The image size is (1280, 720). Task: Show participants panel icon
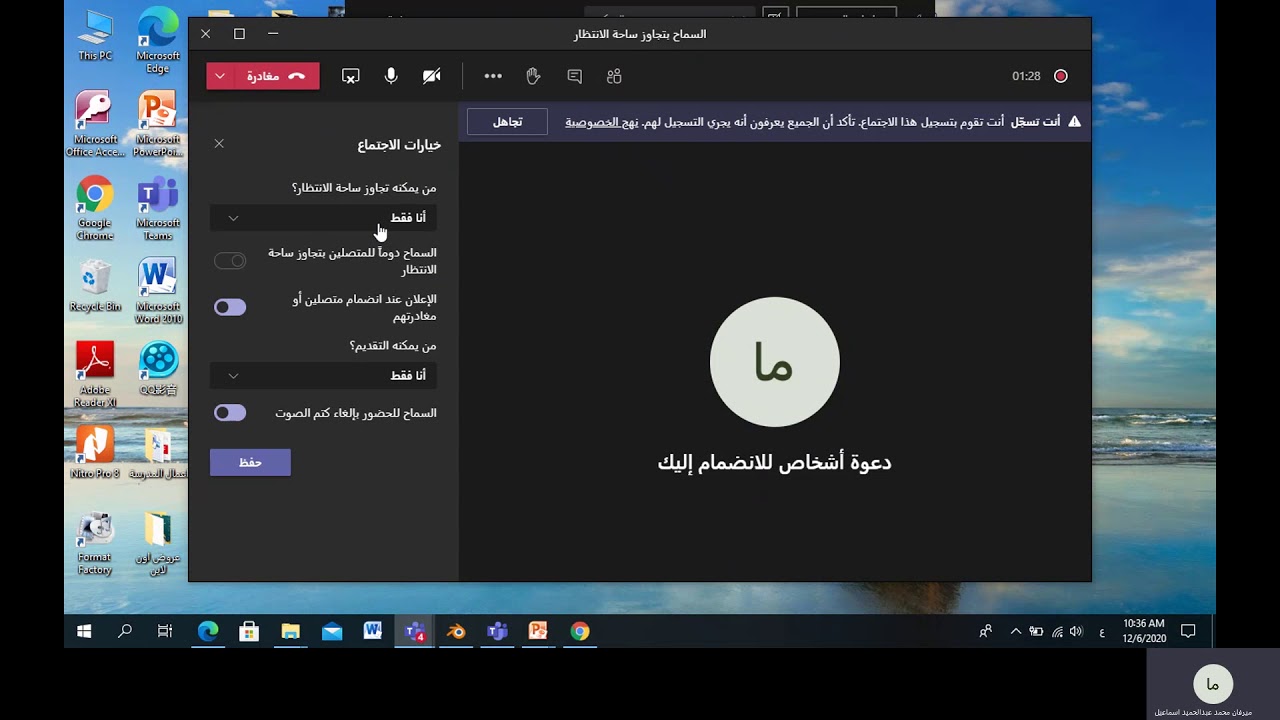coord(614,76)
